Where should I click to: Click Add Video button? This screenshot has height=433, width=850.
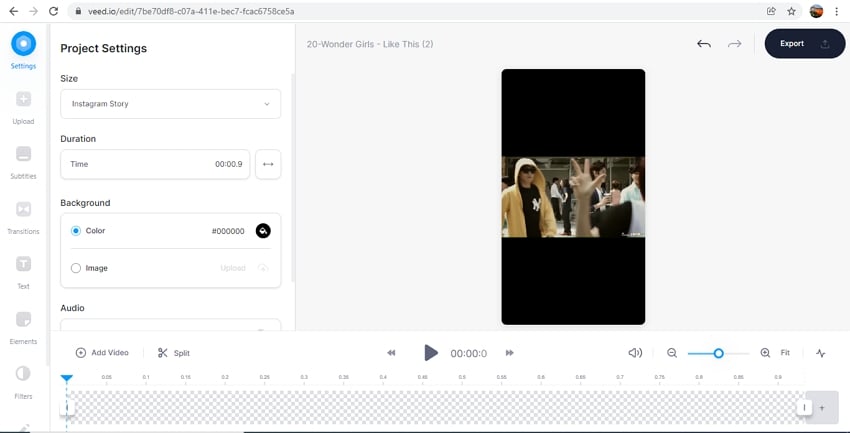102,353
